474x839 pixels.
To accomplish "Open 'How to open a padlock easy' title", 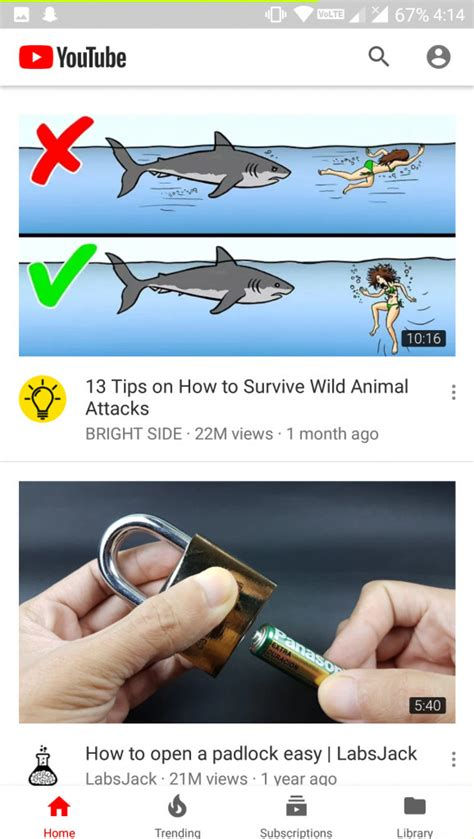I will coord(251,753).
